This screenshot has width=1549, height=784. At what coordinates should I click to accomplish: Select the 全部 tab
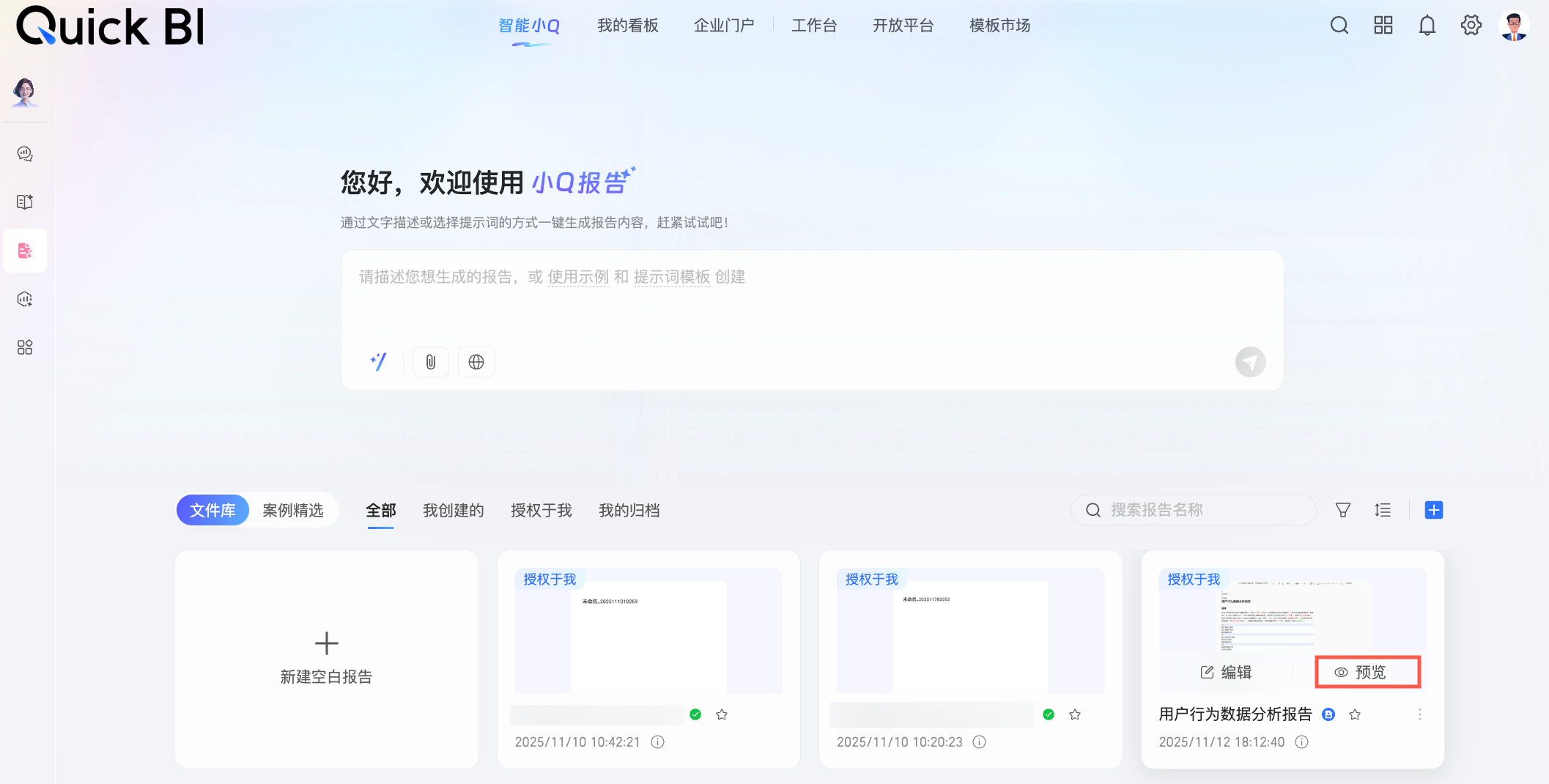(381, 511)
